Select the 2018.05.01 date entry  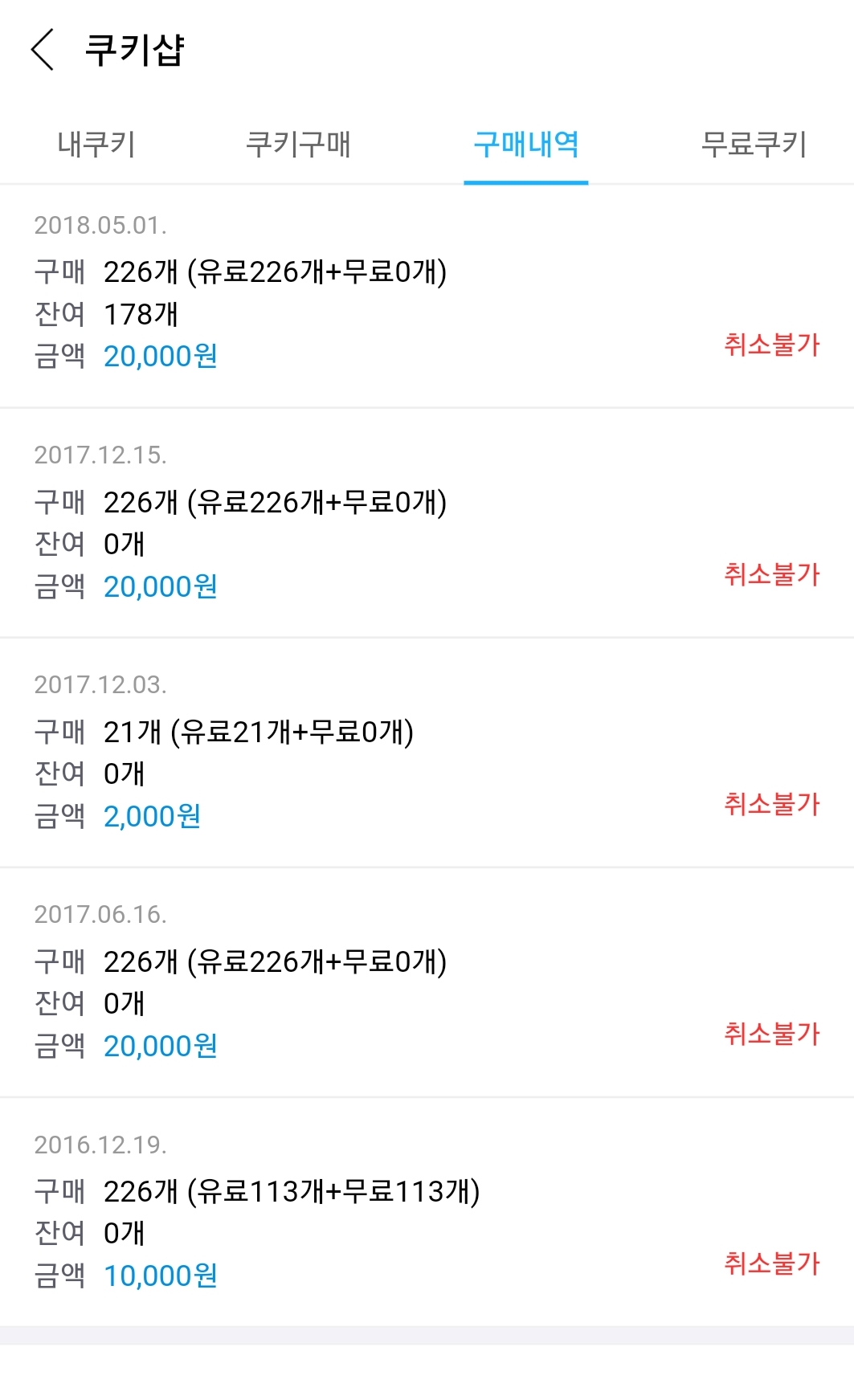click(100, 226)
